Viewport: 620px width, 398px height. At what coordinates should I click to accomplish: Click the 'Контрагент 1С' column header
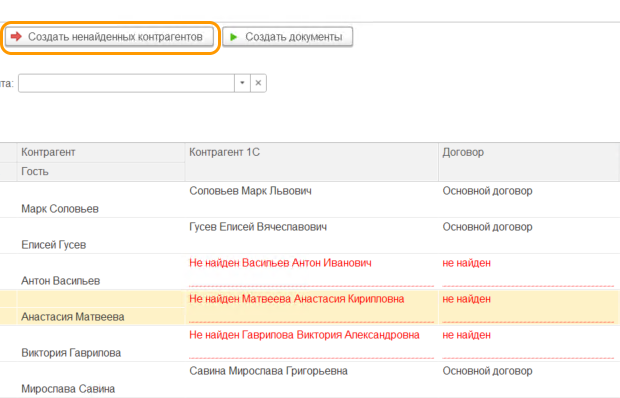(312, 162)
